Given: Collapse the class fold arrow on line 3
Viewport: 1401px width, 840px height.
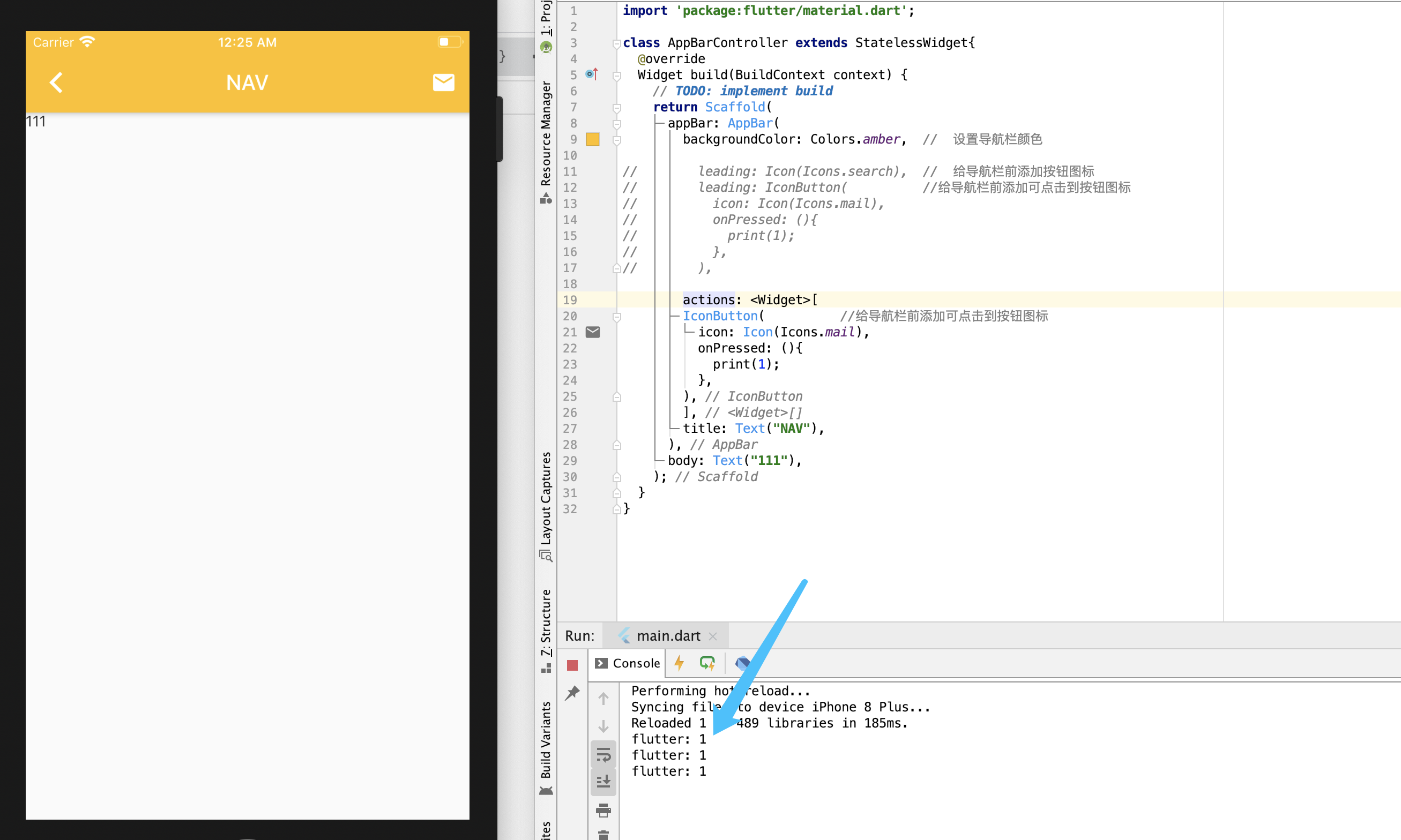Looking at the screenshot, I should 616,43.
